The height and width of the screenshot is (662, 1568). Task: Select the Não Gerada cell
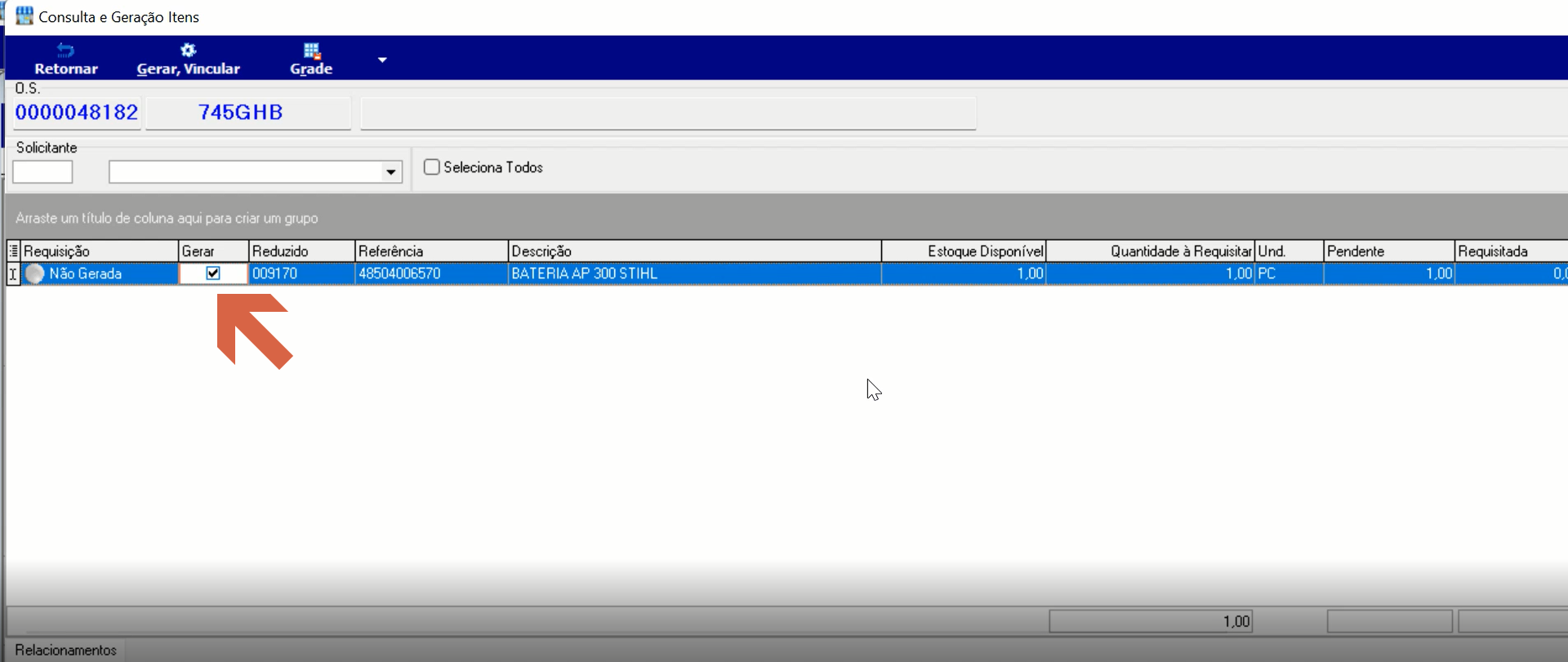coord(100,273)
